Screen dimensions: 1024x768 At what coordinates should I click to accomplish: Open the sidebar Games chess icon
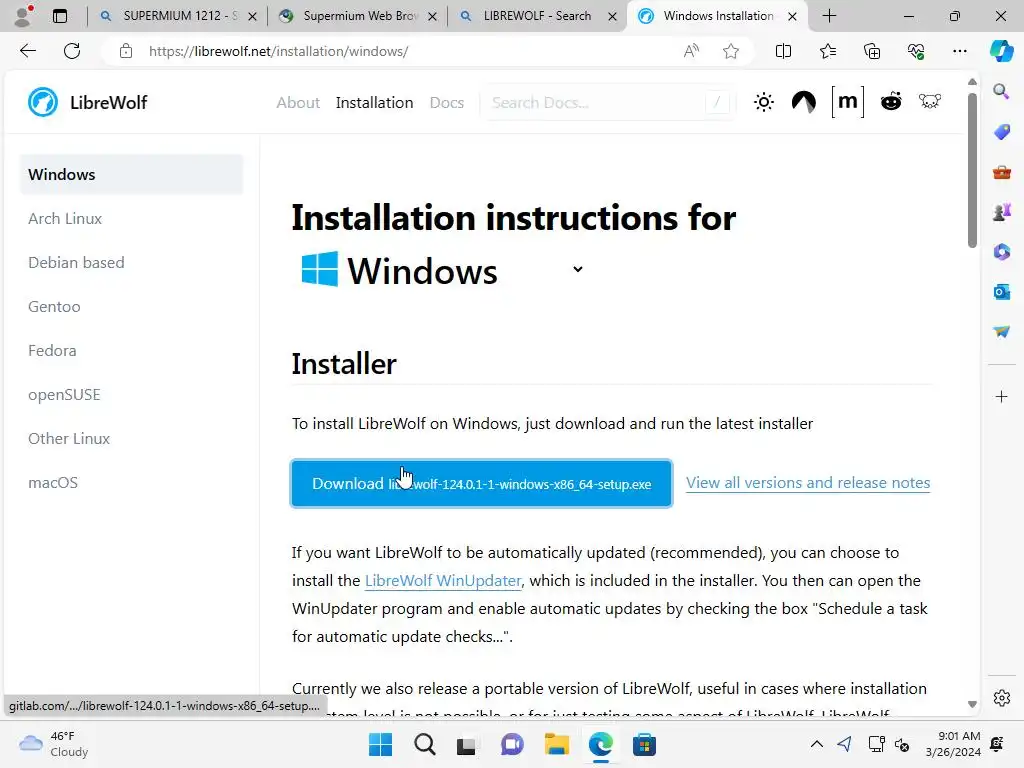1001,212
